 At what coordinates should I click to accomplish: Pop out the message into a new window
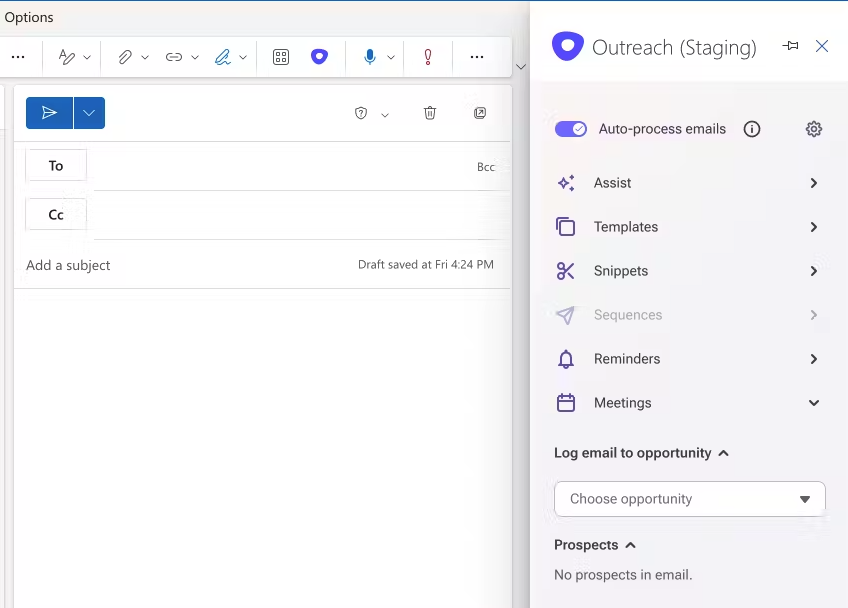[x=480, y=113]
